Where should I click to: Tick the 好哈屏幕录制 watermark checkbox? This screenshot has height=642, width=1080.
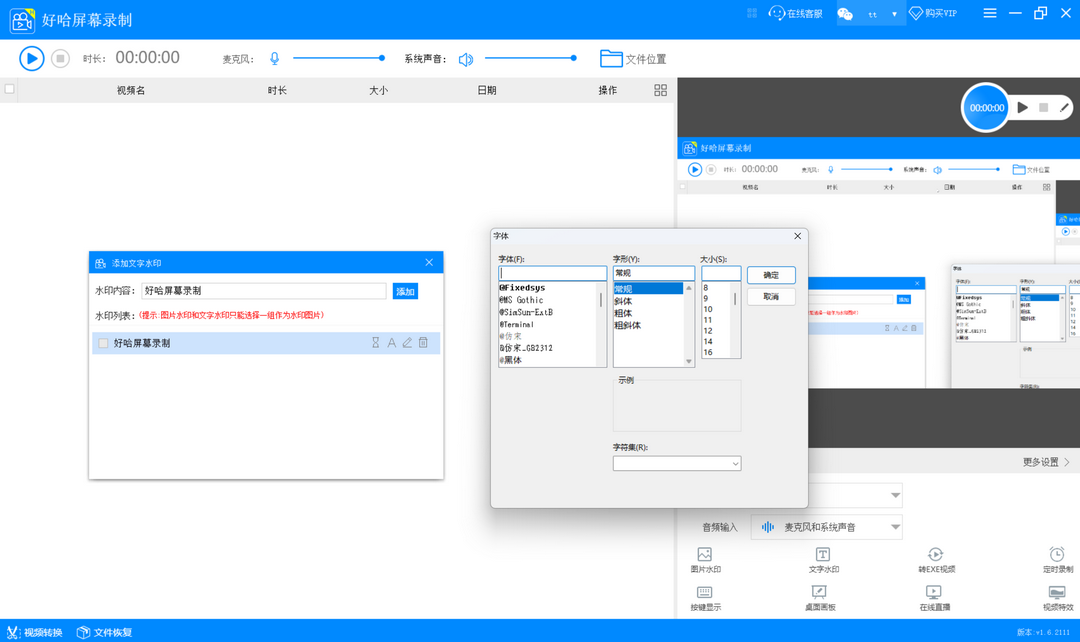coord(103,343)
